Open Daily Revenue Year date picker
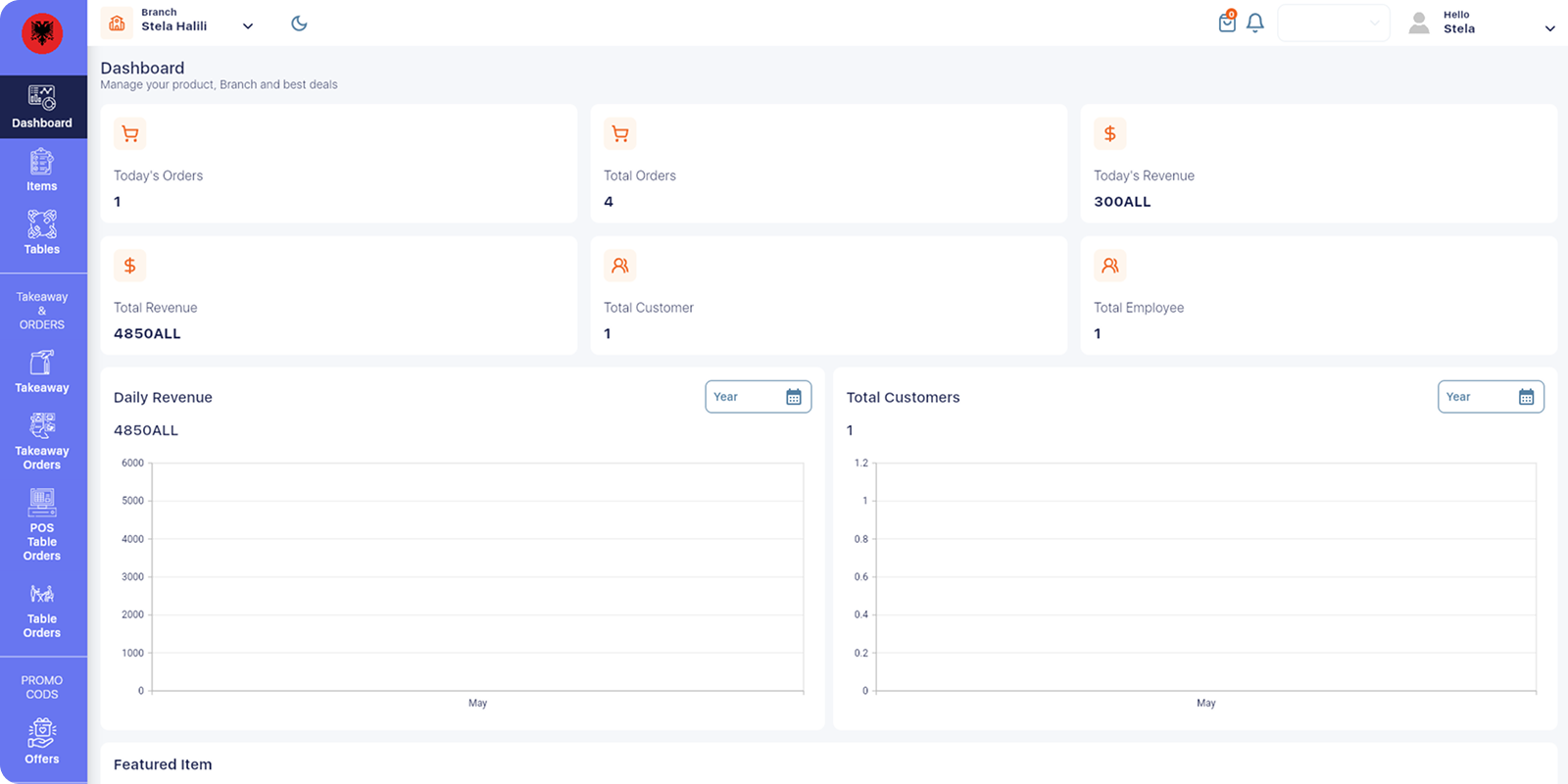Screen dimensions: 1568x784 [x=758, y=397]
